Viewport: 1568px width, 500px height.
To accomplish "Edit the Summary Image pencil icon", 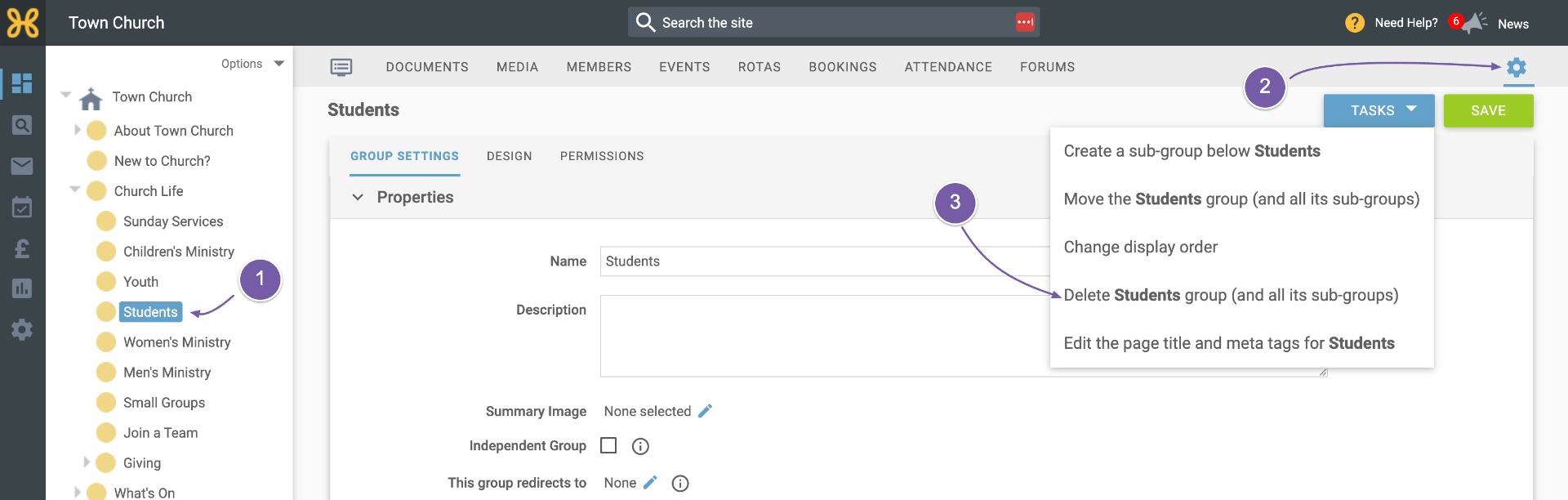I will pos(706,411).
